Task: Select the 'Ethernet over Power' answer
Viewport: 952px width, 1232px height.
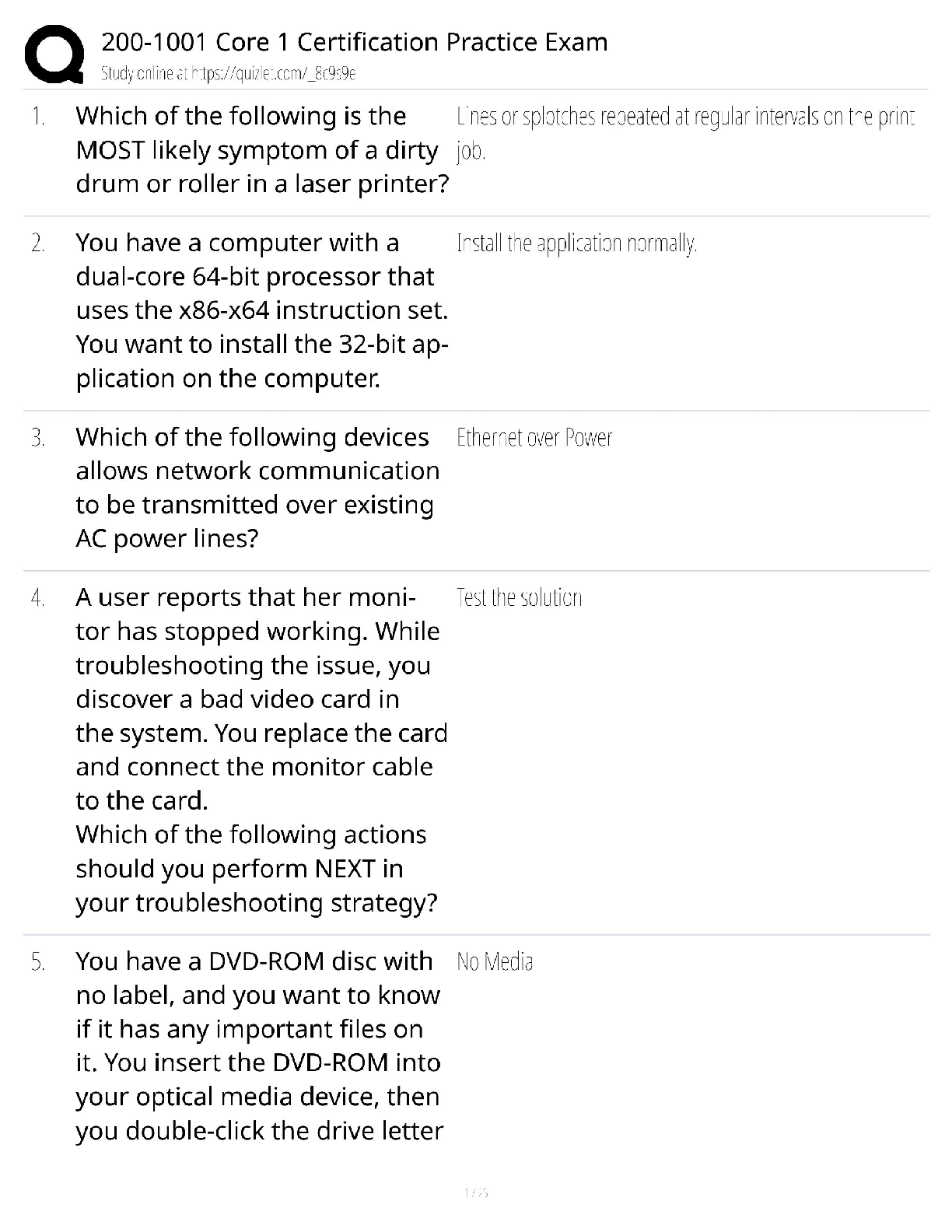Action: [534, 438]
